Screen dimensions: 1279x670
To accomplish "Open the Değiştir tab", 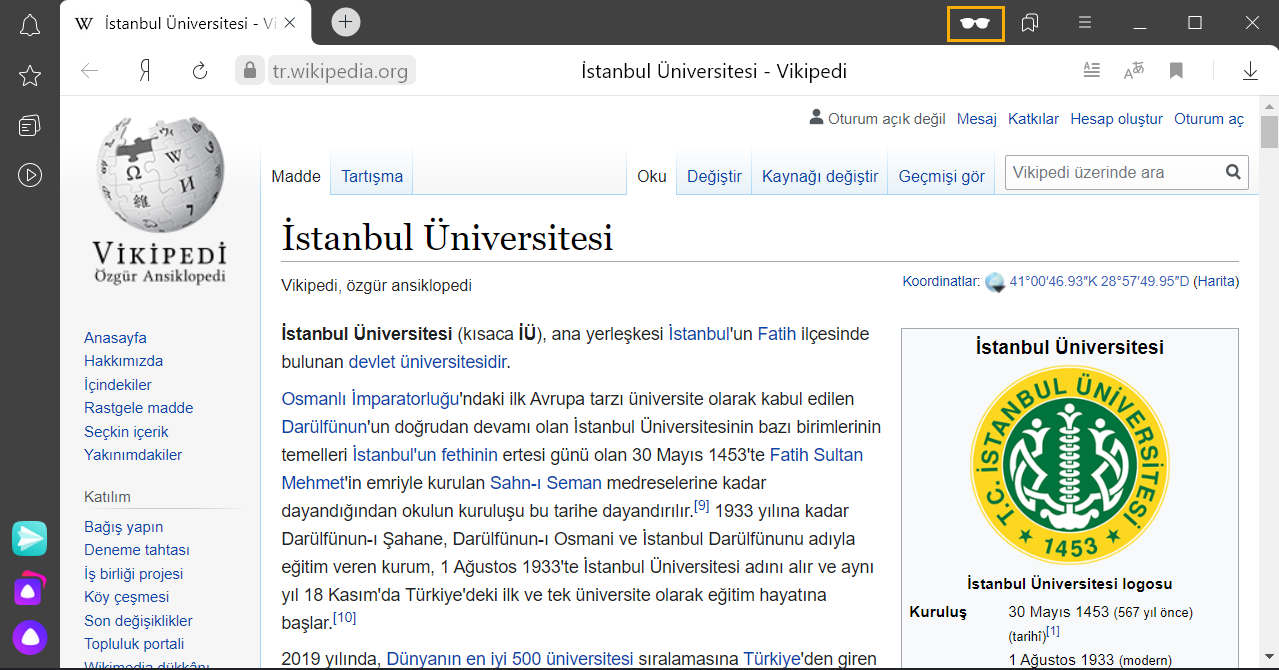I will click(714, 176).
